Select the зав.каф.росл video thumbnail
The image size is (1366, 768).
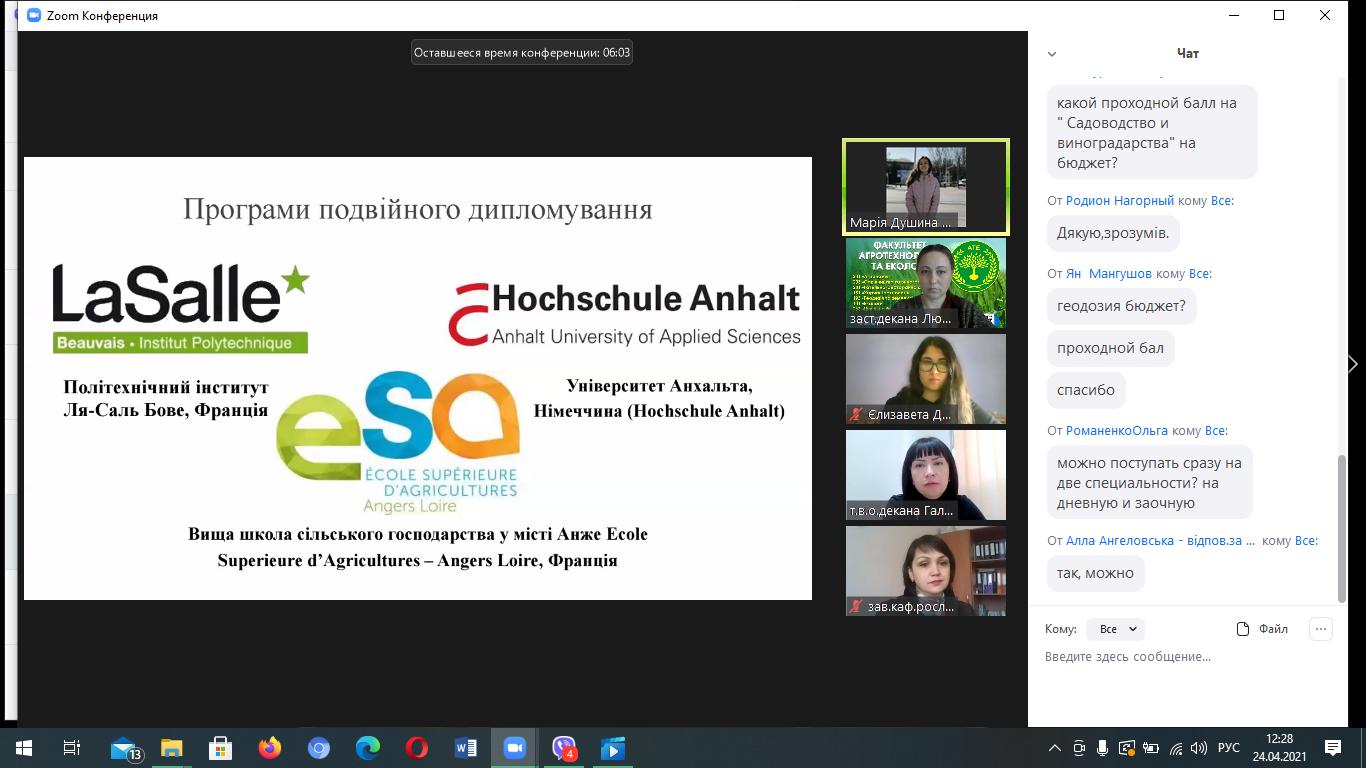[x=926, y=571]
